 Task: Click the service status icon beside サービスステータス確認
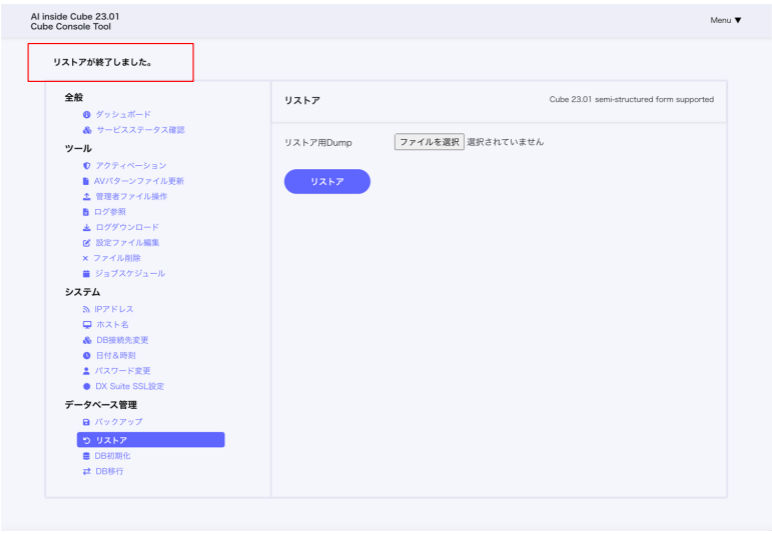pyautogui.click(x=87, y=130)
